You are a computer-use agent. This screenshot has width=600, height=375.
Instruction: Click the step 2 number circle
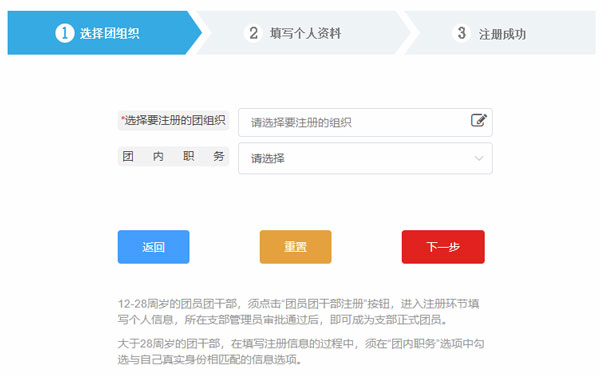[253, 33]
